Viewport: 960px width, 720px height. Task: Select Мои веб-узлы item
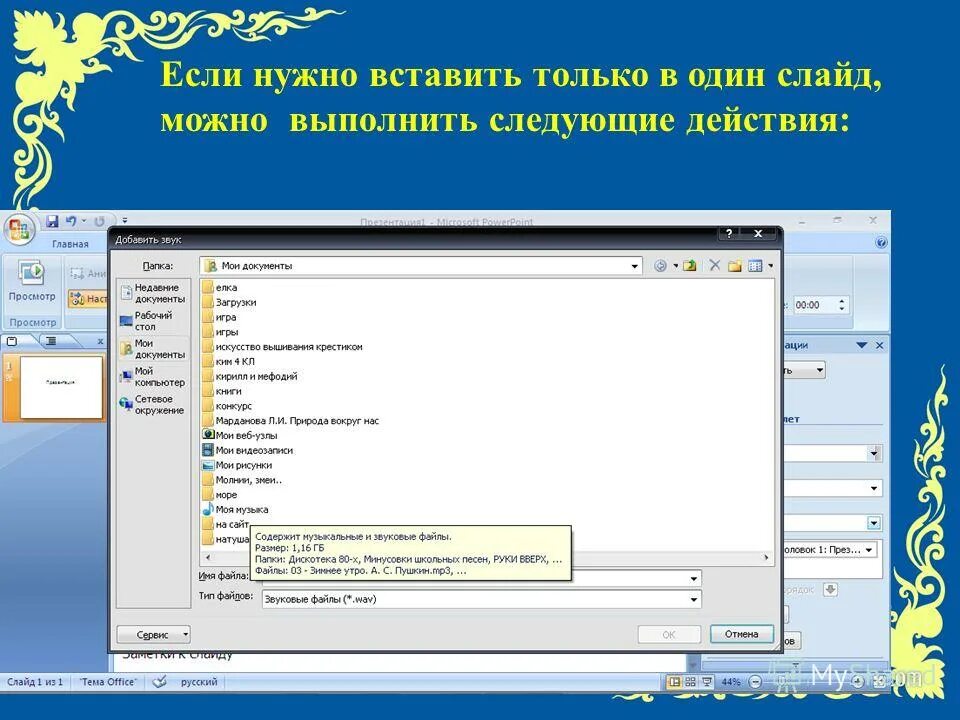240,435
